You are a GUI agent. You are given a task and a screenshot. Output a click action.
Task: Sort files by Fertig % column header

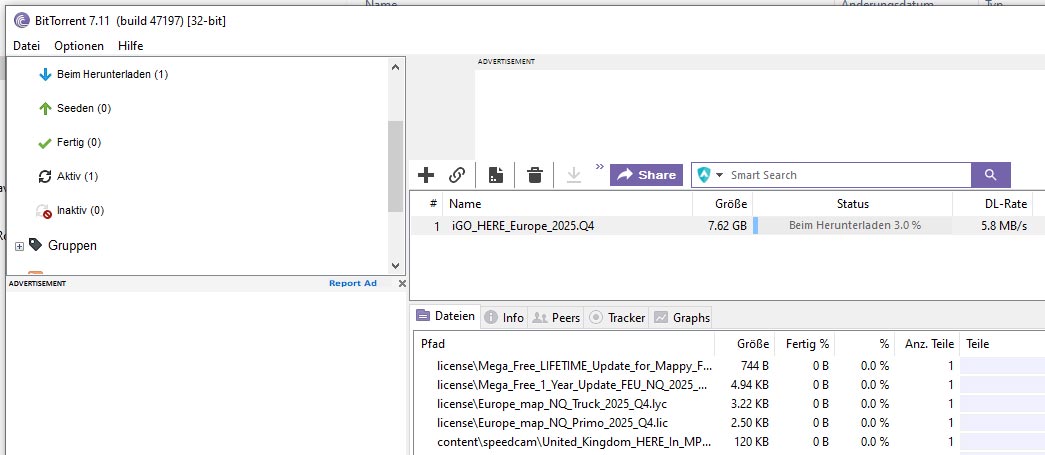pos(804,344)
